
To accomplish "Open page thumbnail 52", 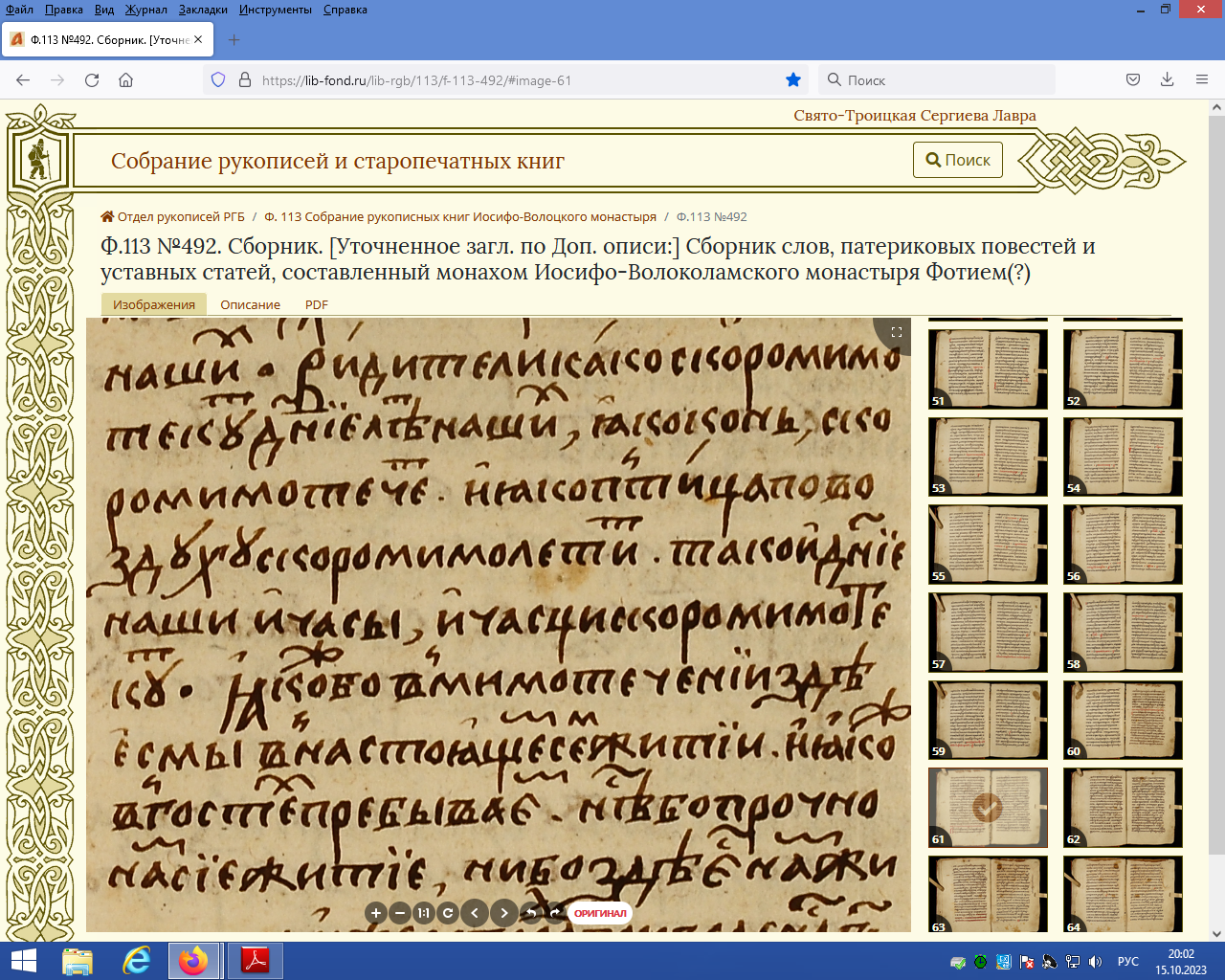I will [1123, 368].
